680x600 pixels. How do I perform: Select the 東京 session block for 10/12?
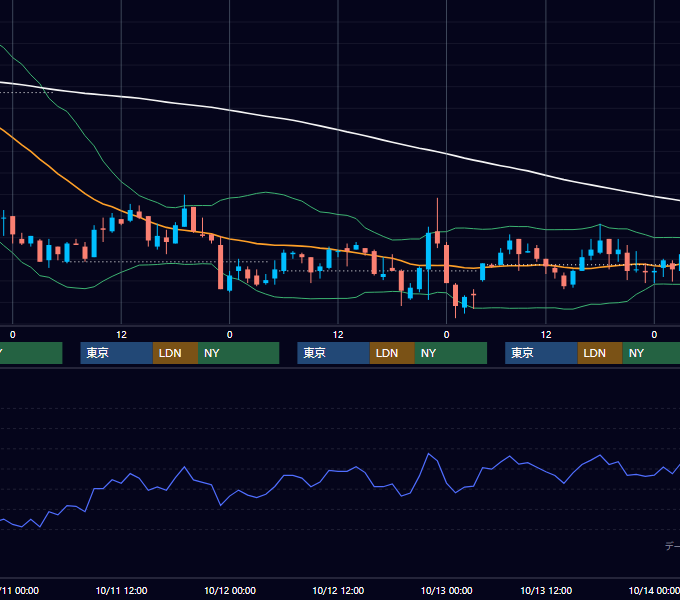point(333,353)
